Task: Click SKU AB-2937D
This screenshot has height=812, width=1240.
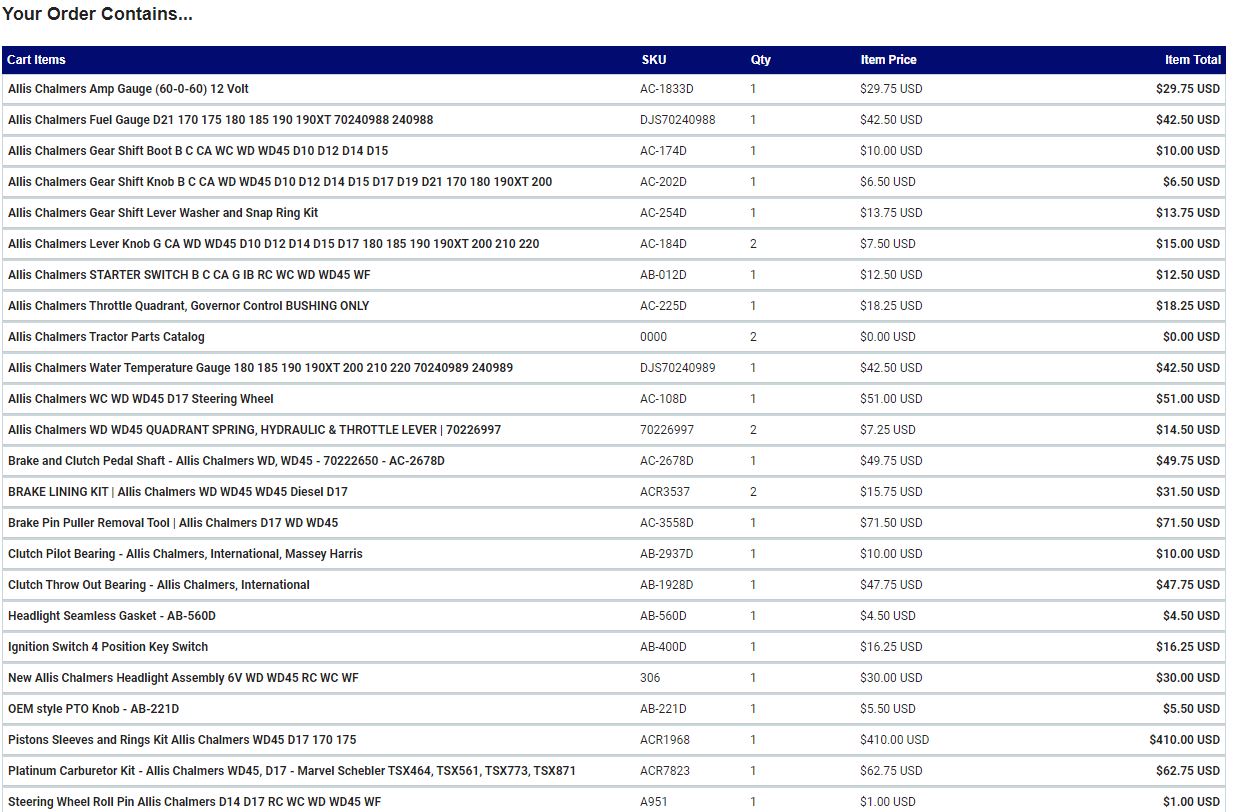Action: [666, 554]
